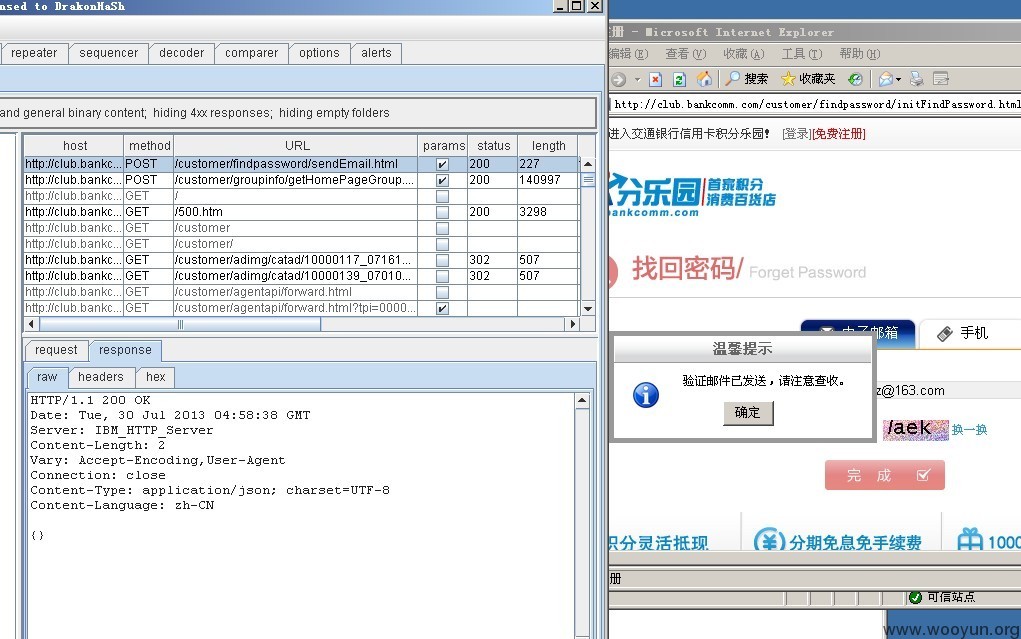Go to Home page in IE toolbar
The width and height of the screenshot is (1021, 639).
(704, 79)
